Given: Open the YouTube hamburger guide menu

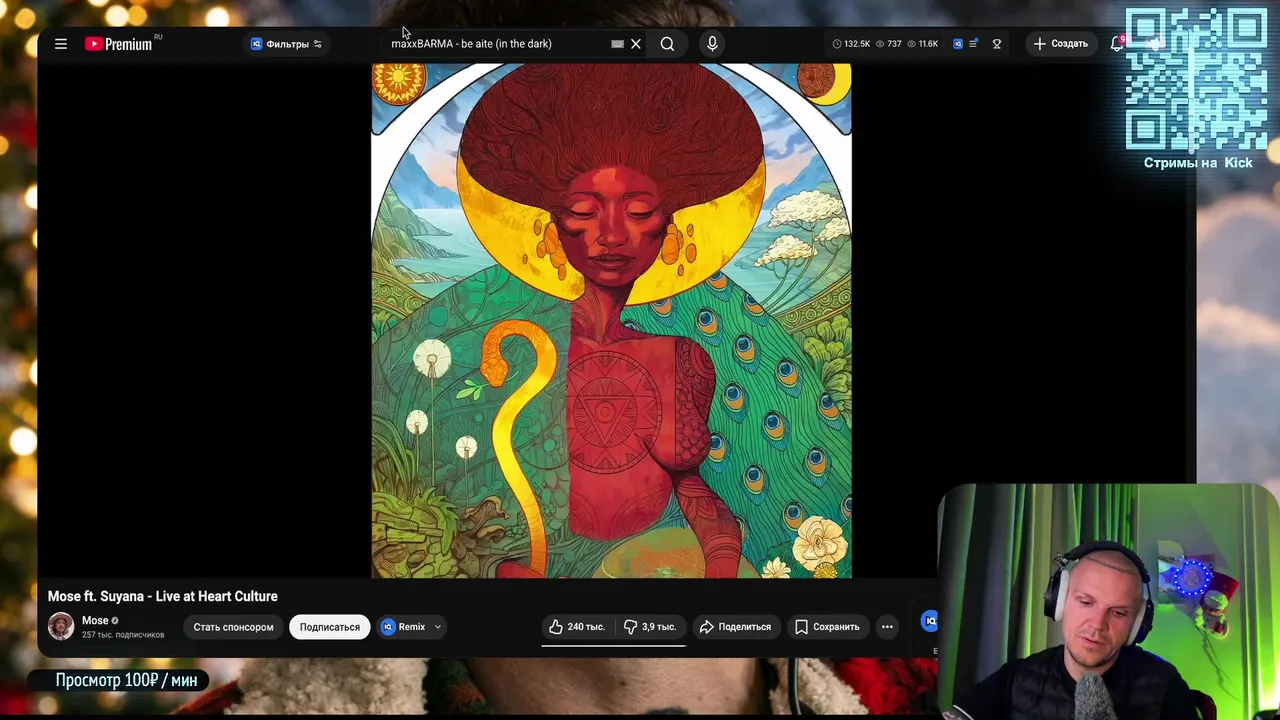Looking at the screenshot, I should (x=61, y=44).
